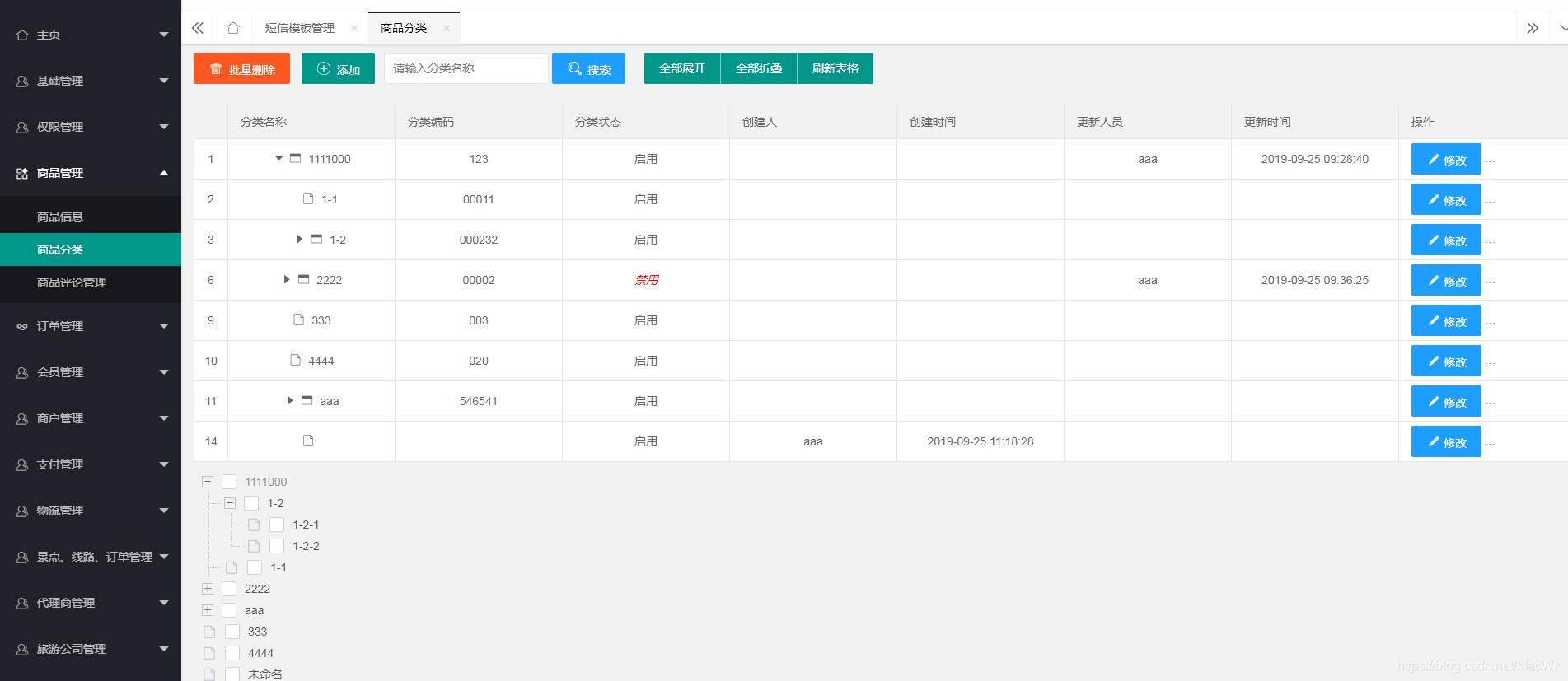Click the folder icon beside 1111000 row
The image size is (1568, 681).
[295, 158]
